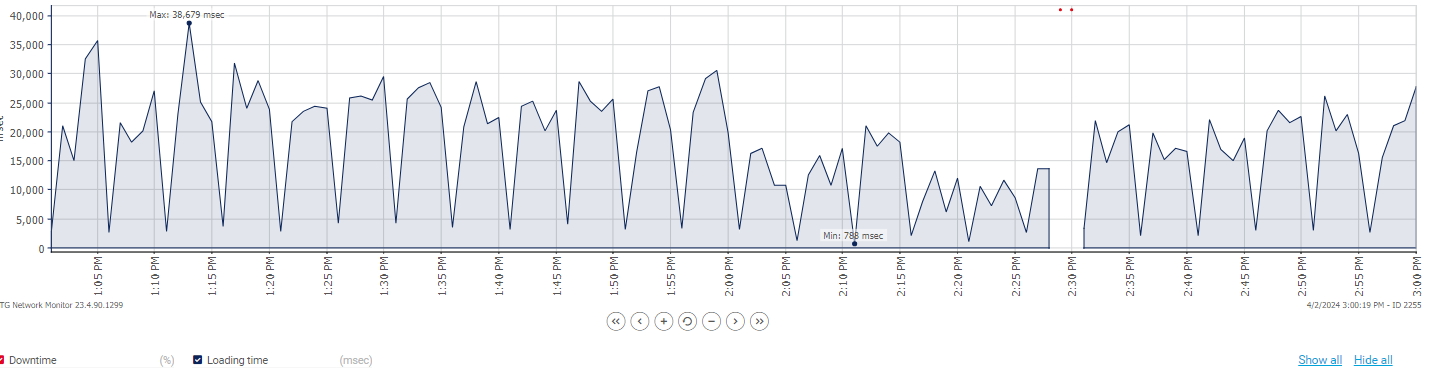Click the Max 38,679 msec data point
Viewport: 1448px width, 375px height.
[189, 23]
